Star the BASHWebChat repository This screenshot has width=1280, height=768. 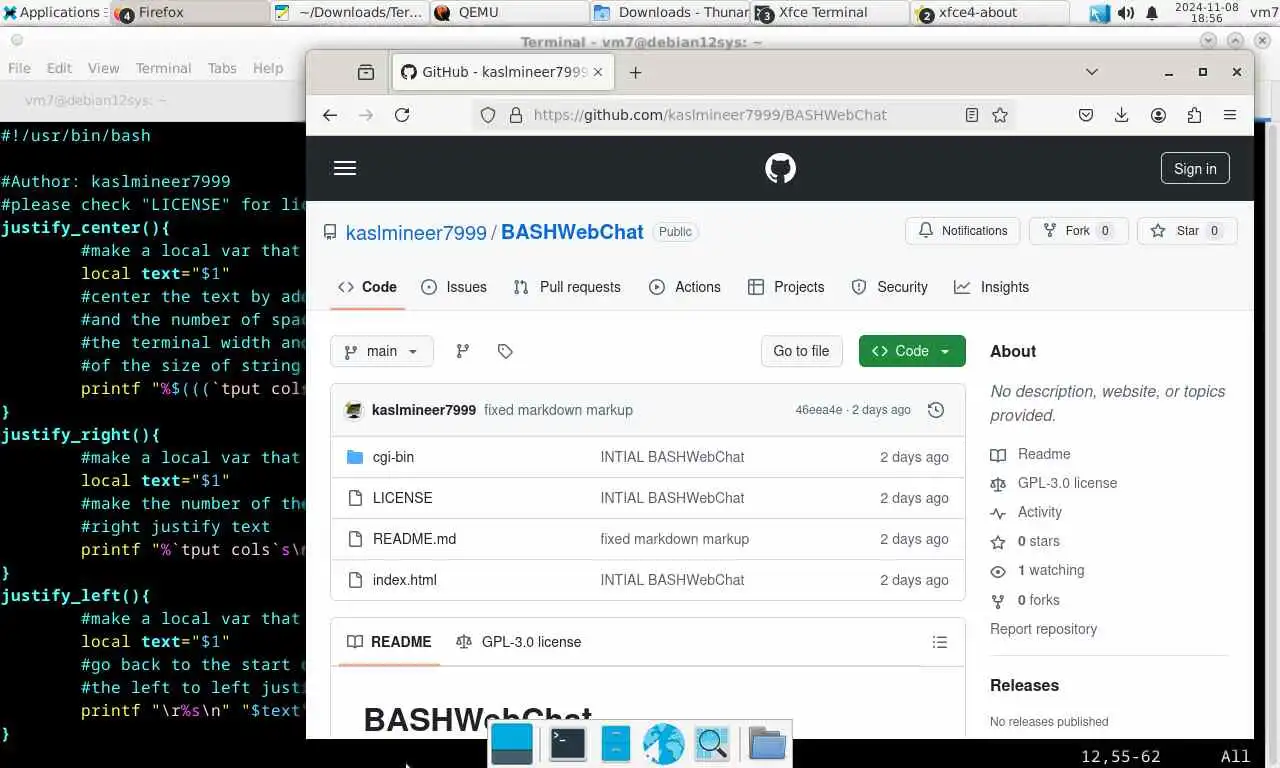tap(1187, 231)
